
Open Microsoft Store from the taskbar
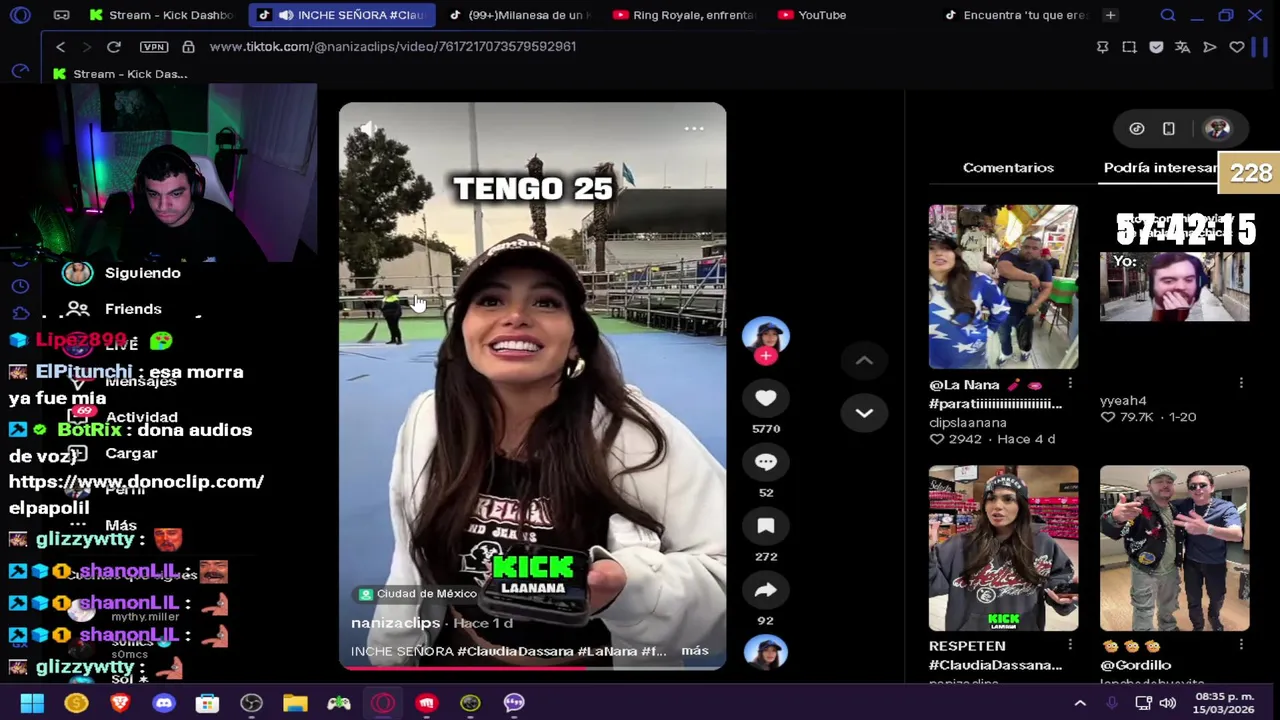click(207, 703)
